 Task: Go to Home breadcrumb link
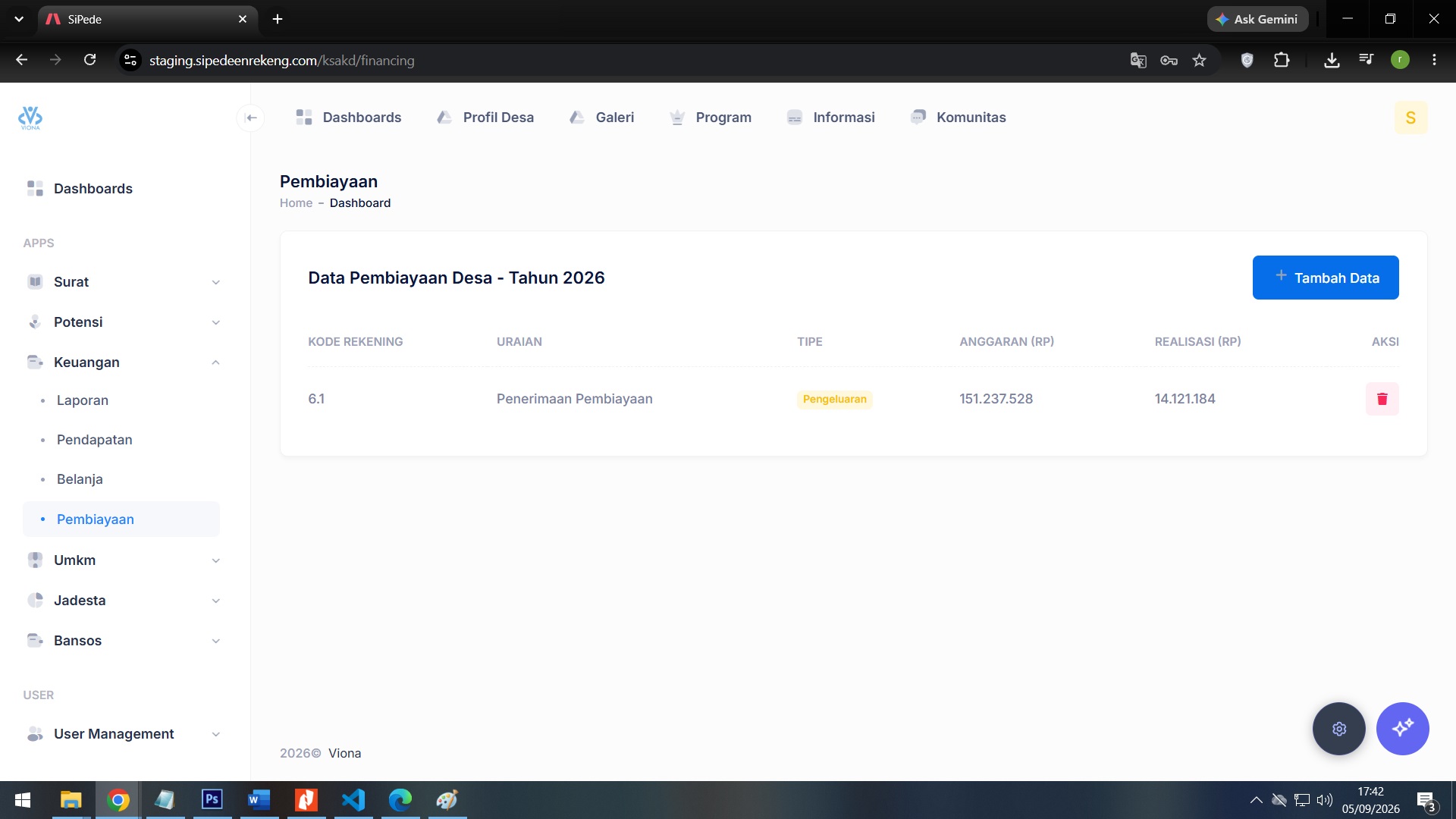coord(296,203)
